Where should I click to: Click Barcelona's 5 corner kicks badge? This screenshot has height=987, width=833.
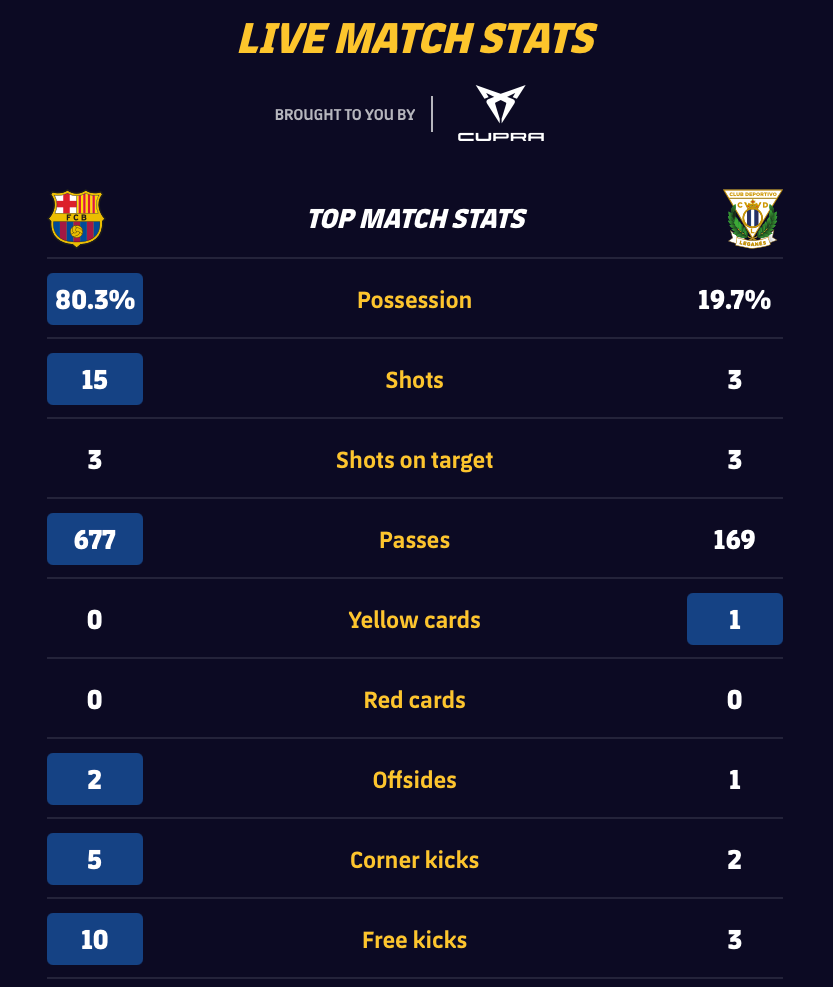pos(95,859)
